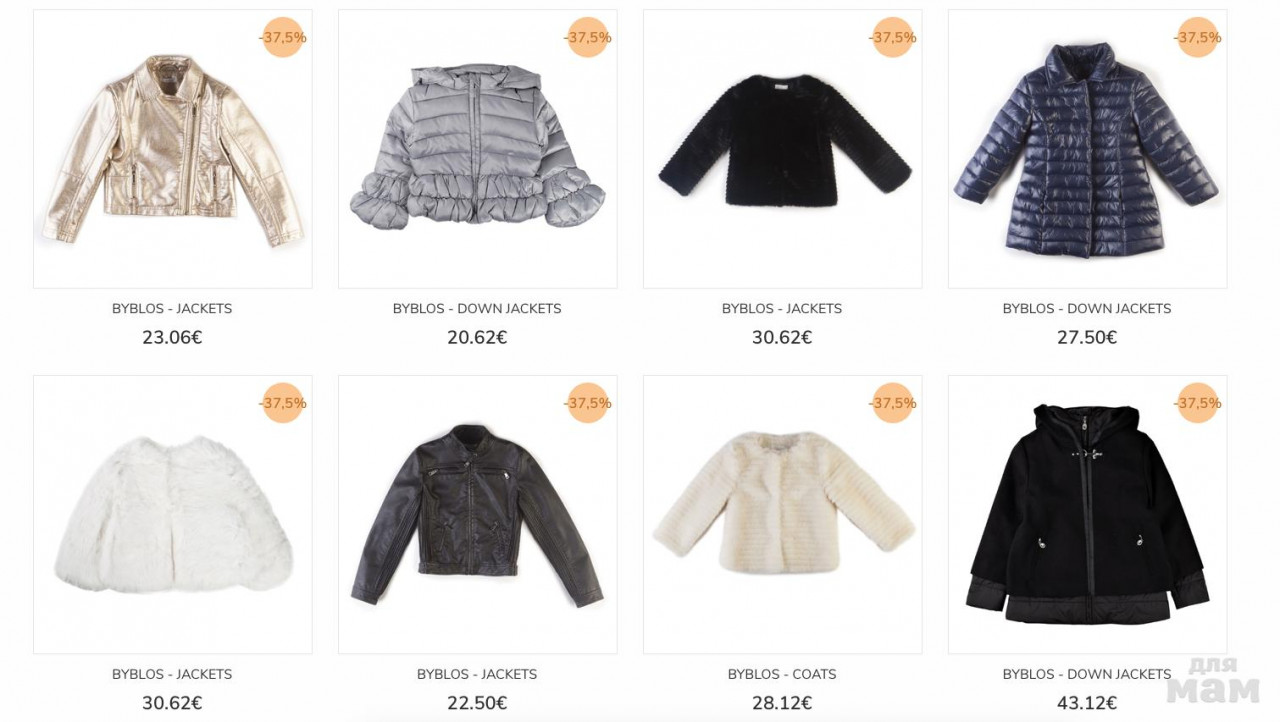Open the BYBLOS - COATS product link

click(x=782, y=674)
